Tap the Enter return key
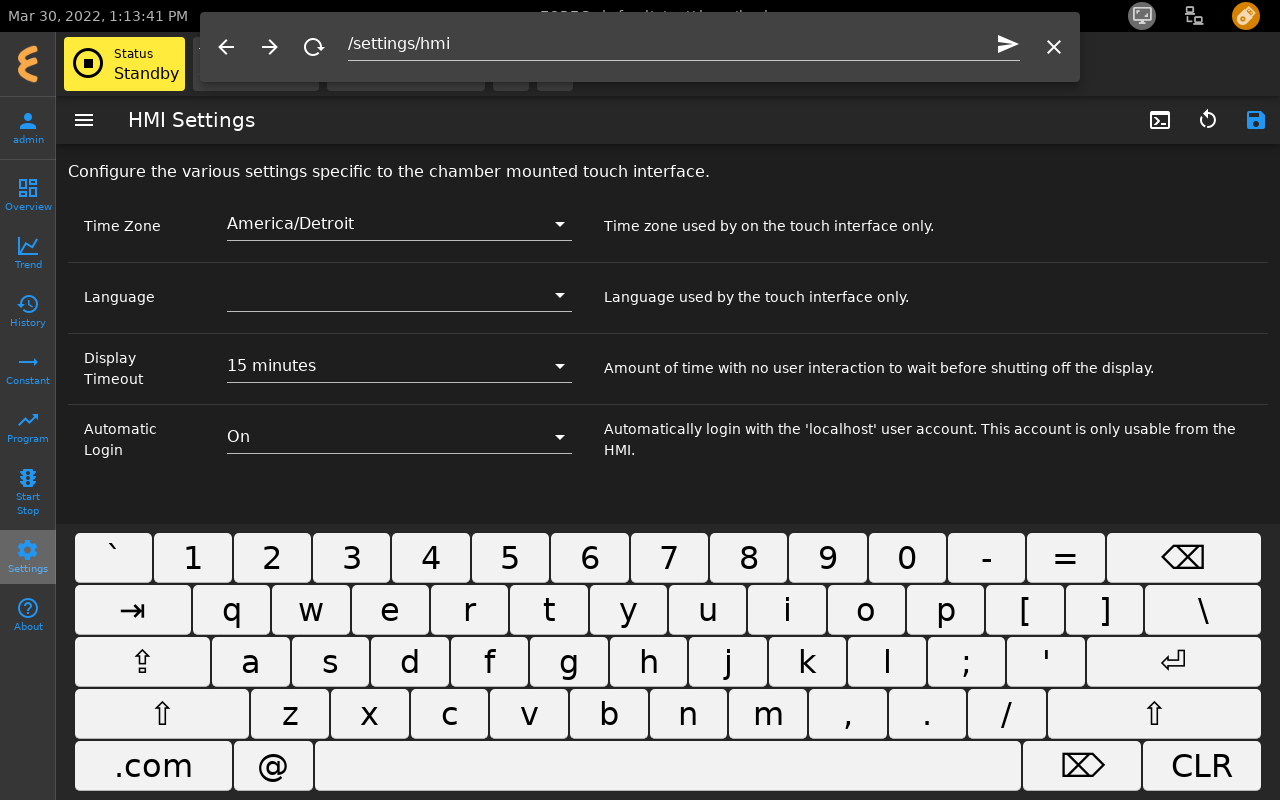Viewport: 1280px width, 800px height. pos(1174,662)
